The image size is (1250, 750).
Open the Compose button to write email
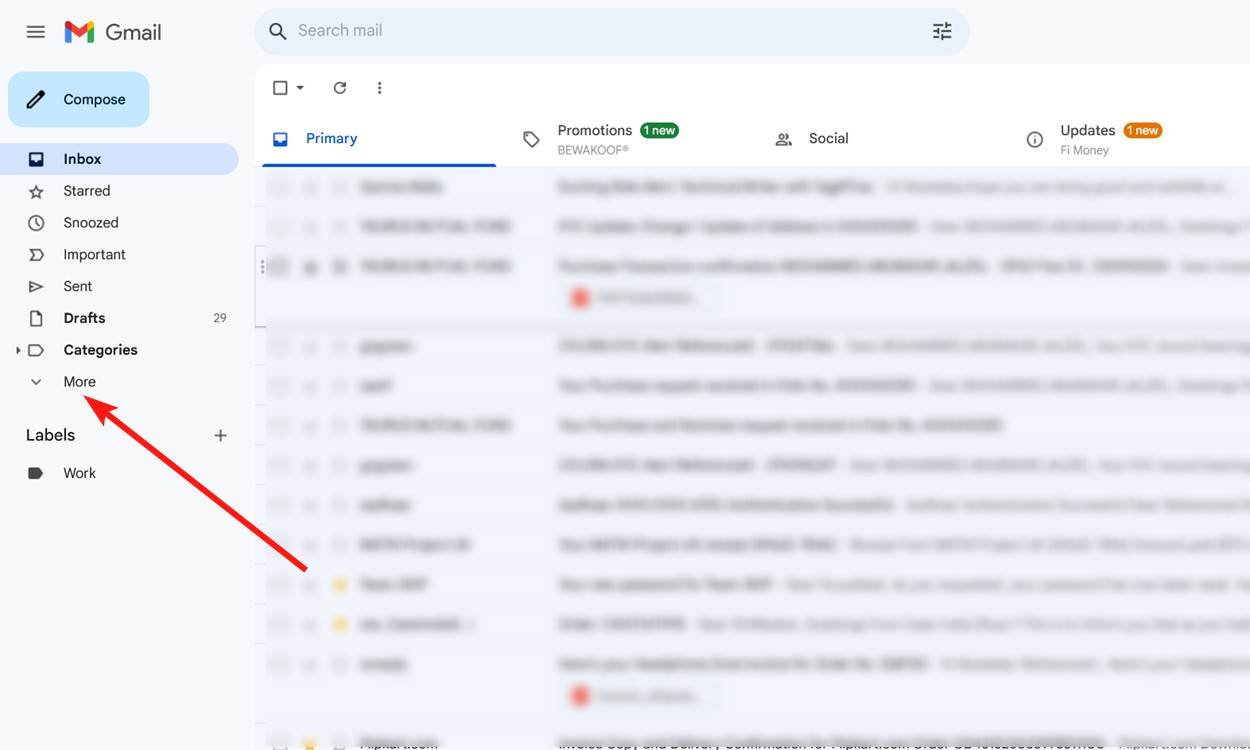click(x=78, y=99)
